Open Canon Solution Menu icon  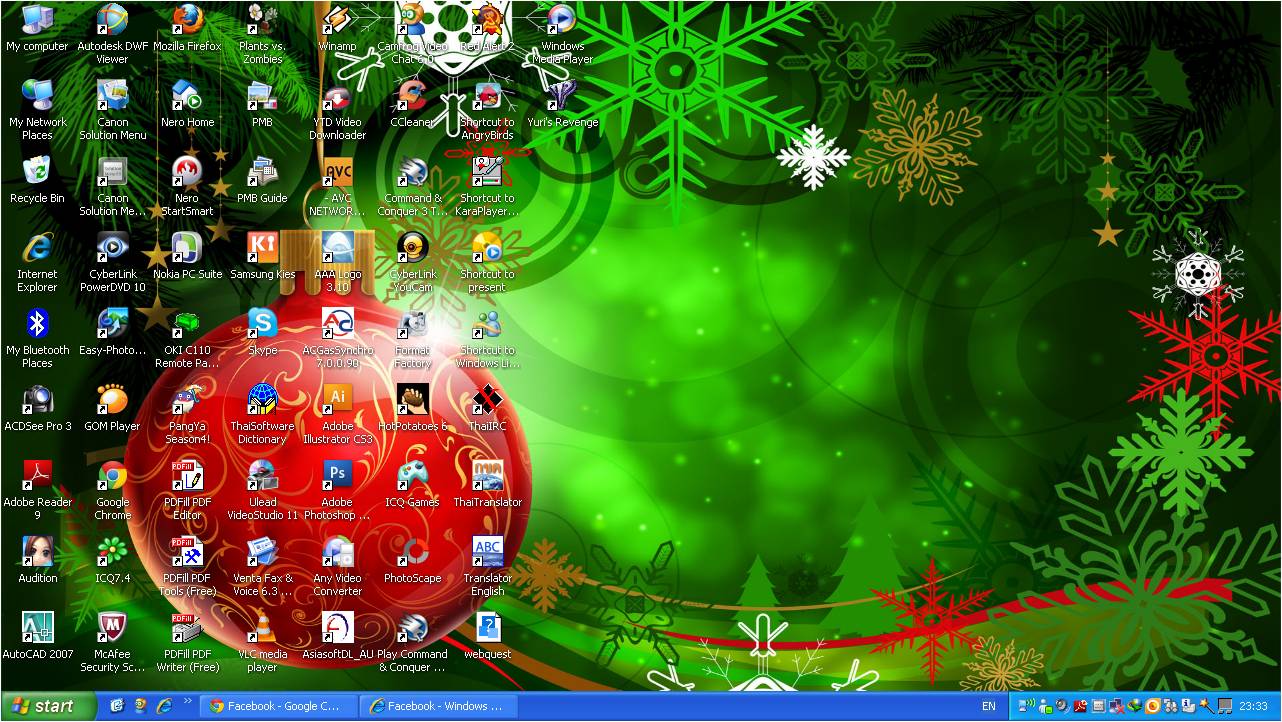112,110
